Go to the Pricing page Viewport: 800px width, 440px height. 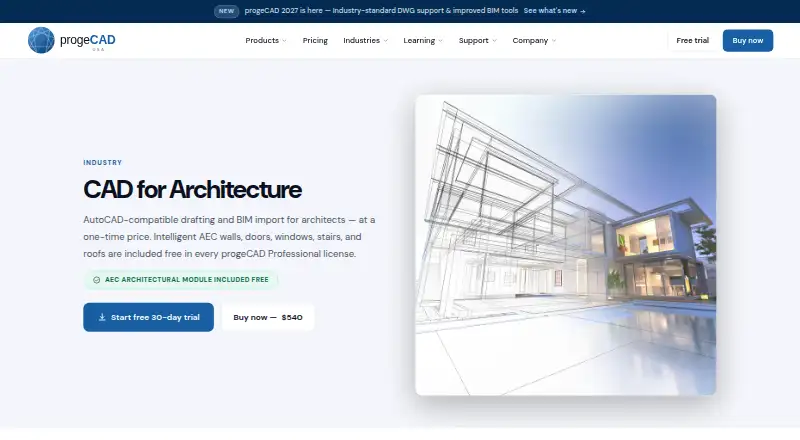point(315,40)
